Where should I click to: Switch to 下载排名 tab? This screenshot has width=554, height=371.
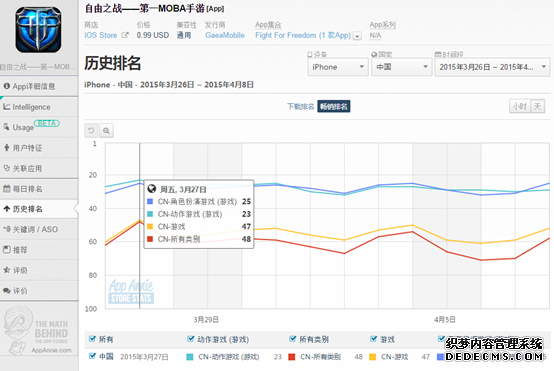coord(300,106)
